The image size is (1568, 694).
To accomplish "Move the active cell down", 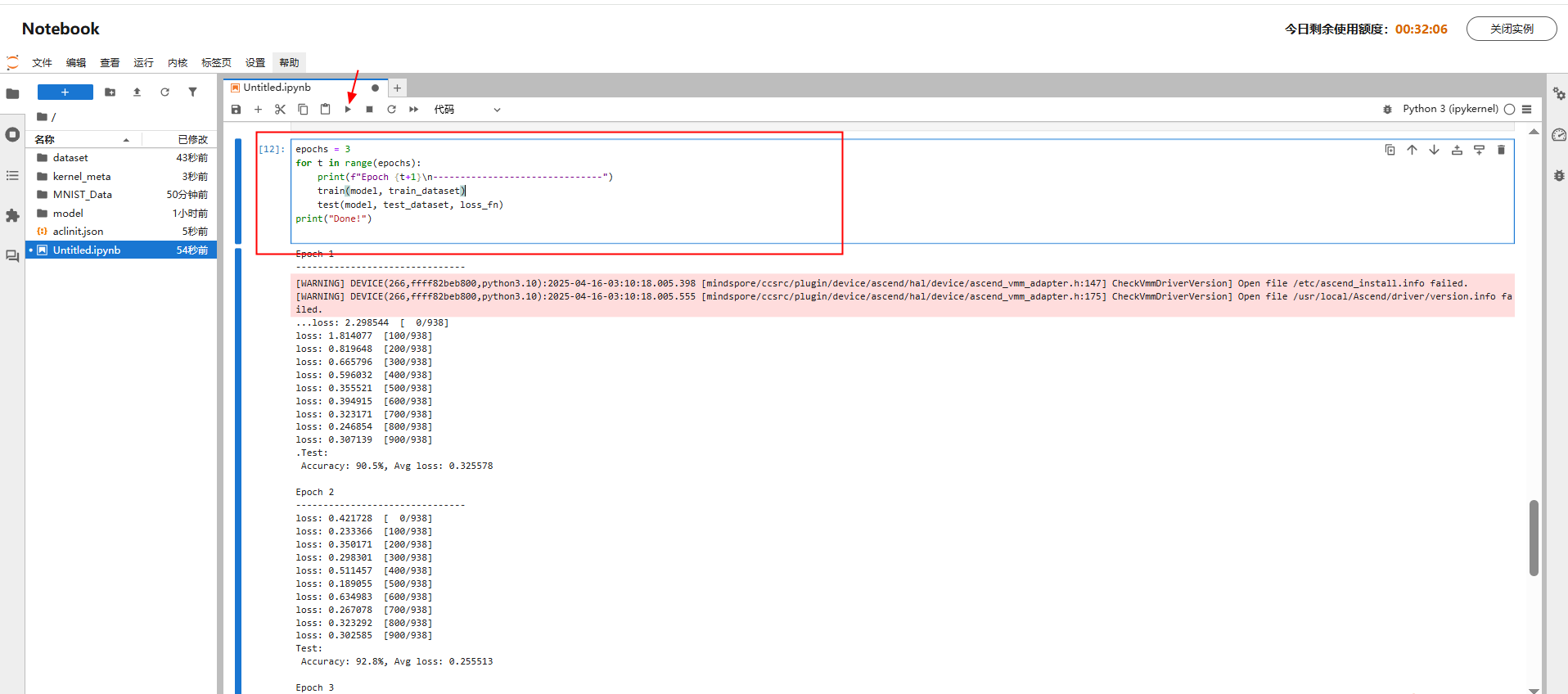I will click(1434, 150).
